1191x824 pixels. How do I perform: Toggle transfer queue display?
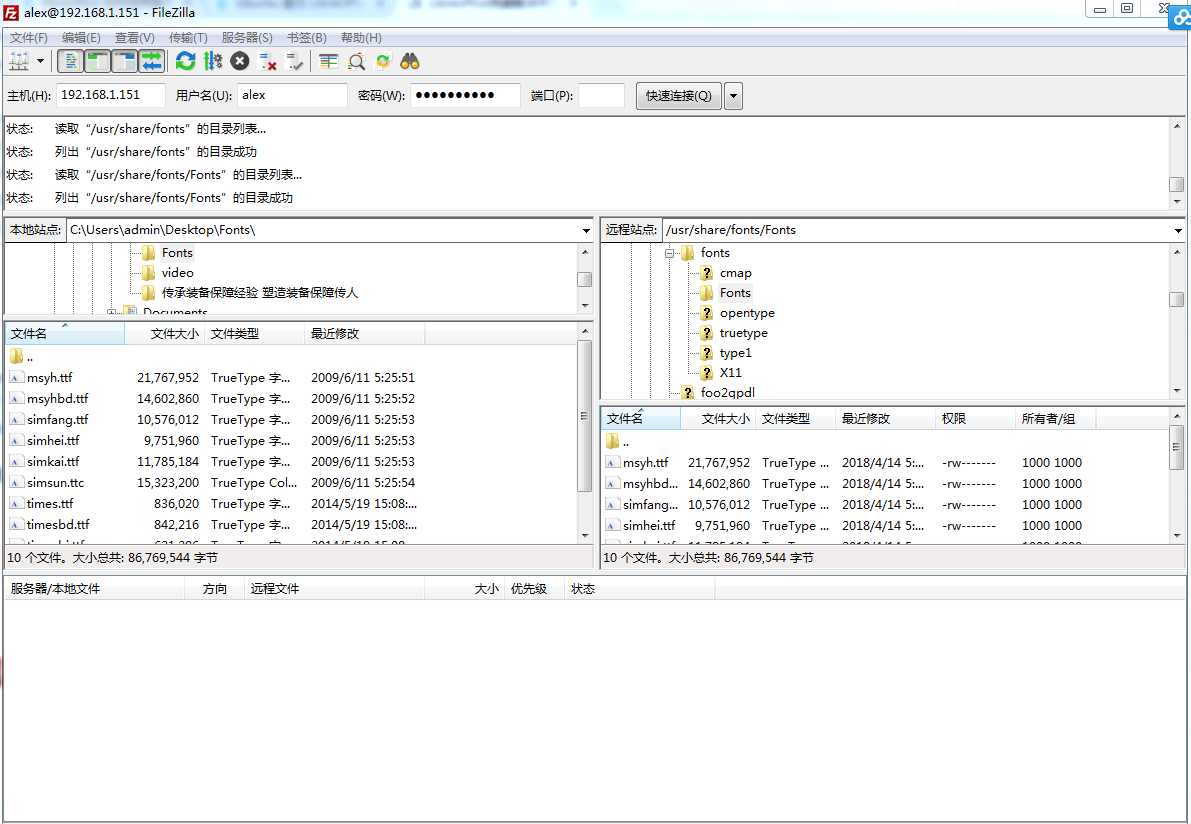pyautogui.click(x=152, y=62)
